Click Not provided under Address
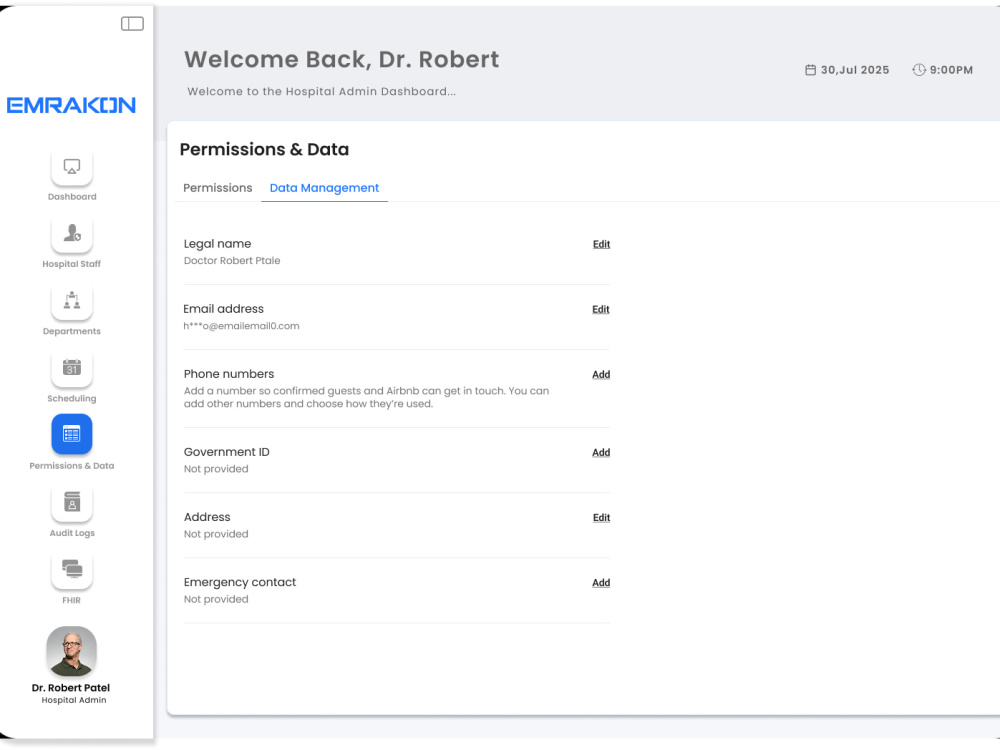This screenshot has width=1000, height=750. pyautogui.click(x=216, y=534)
